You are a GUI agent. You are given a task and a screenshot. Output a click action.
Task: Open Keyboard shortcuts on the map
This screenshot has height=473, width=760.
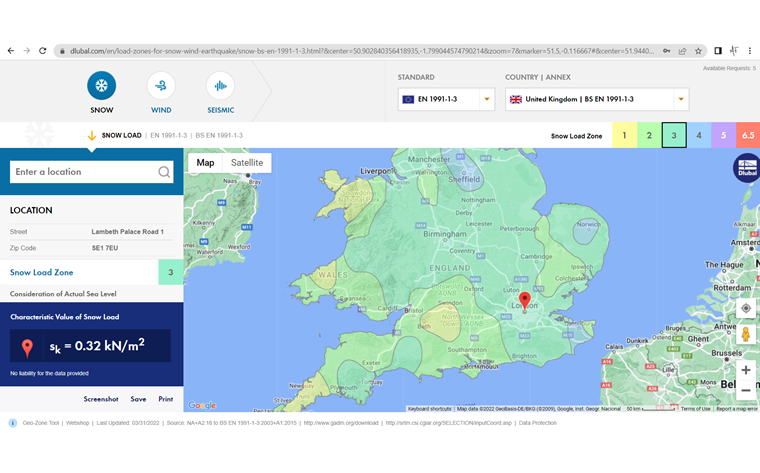click(x=429, y=409)
